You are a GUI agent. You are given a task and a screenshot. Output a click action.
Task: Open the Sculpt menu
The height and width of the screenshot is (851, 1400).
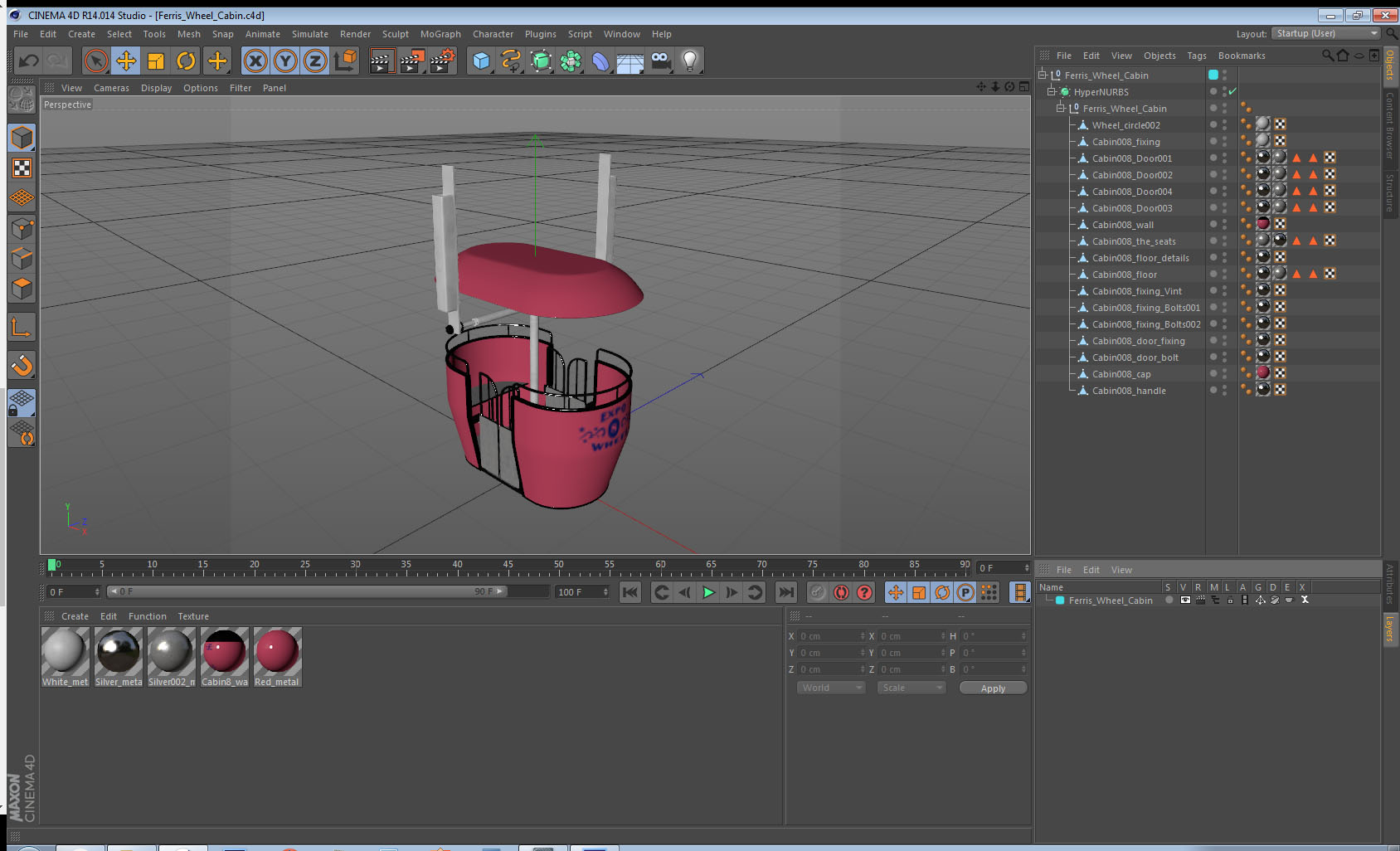tap(396, 34)
